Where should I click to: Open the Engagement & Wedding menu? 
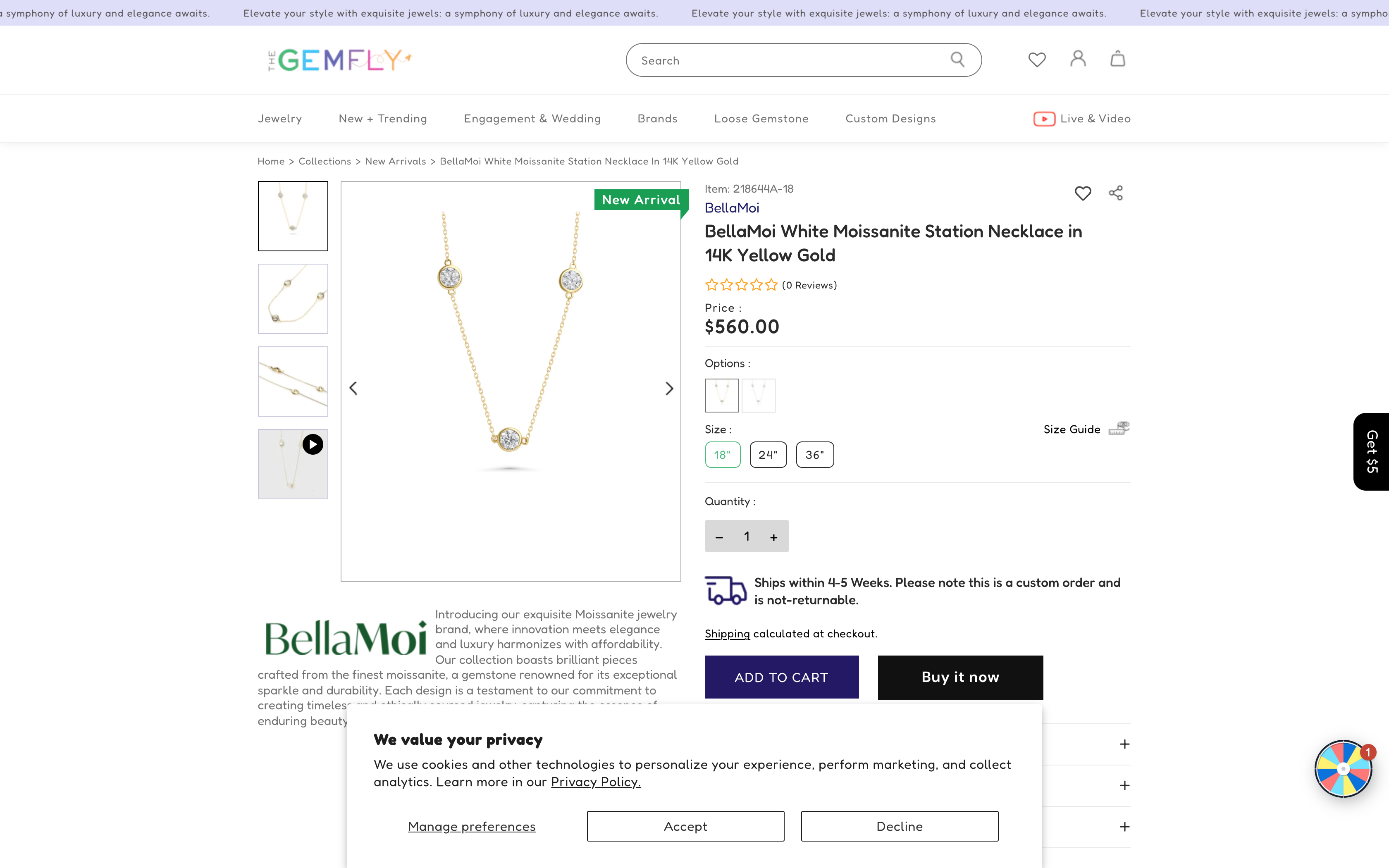pyautogui.click(x=532, y=119)
